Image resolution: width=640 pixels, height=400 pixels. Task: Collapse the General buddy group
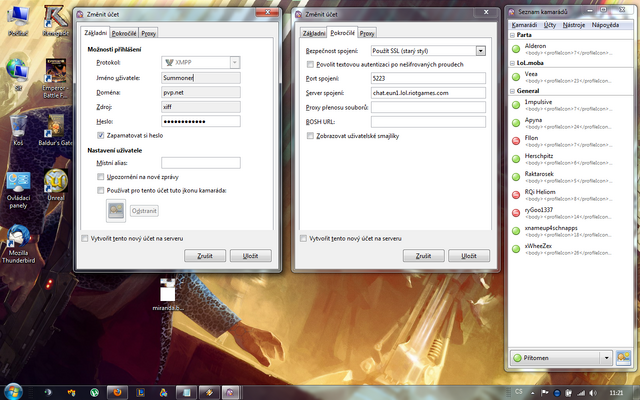click(x=512, y=91)
